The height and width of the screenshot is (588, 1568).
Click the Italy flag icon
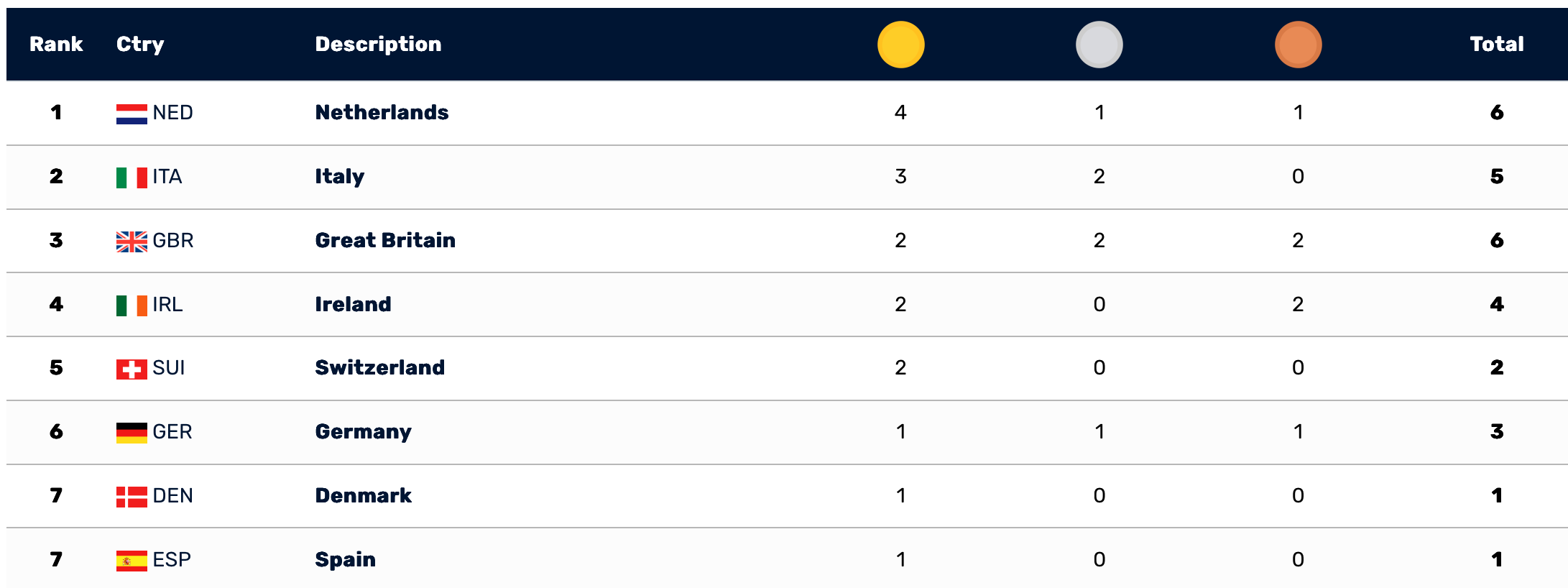click(x=132, y=178)
